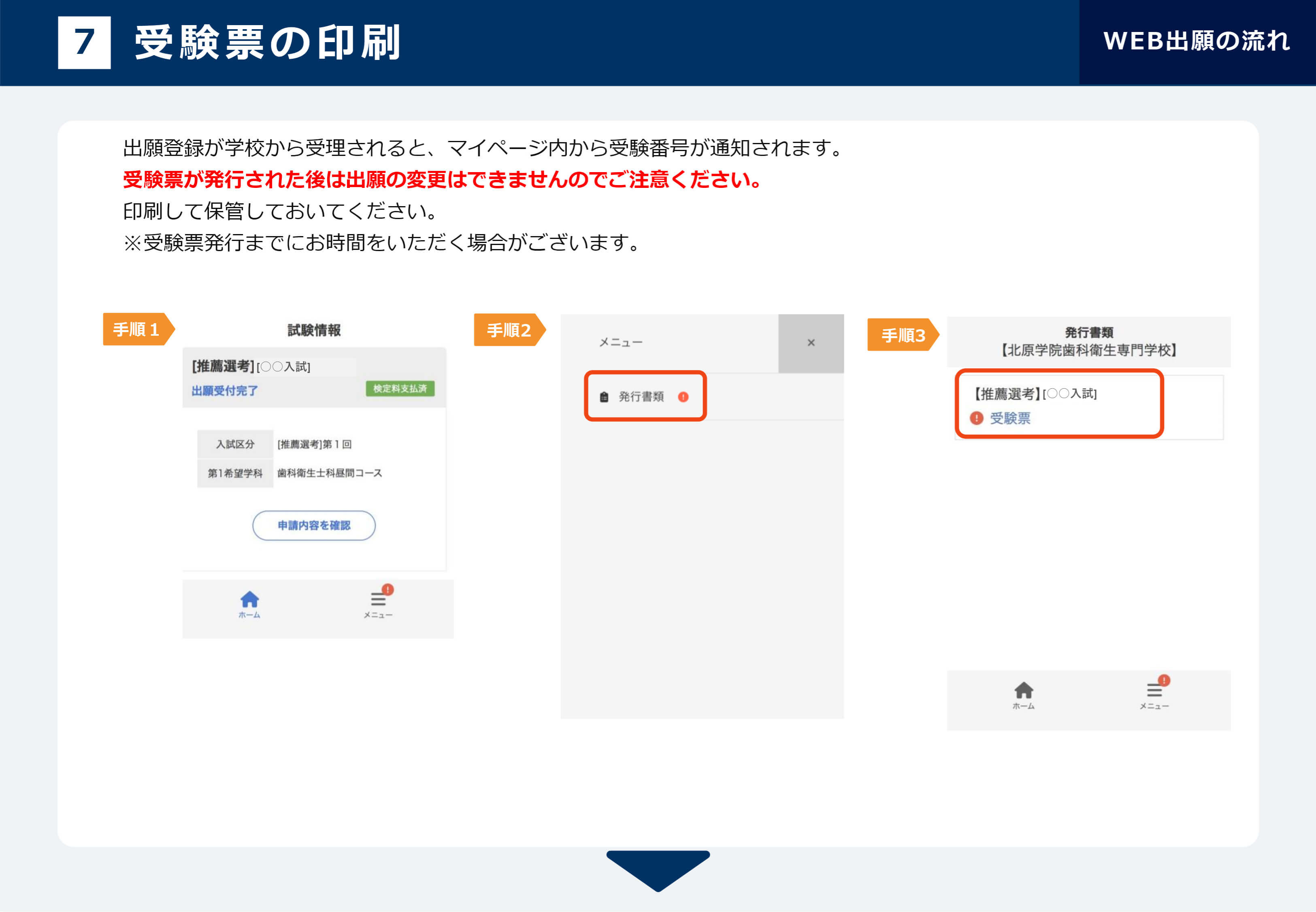This screenshot has width=1316, height=912.
Task: Close the menu panel with the × button
Action: click(x=811, y=343)
